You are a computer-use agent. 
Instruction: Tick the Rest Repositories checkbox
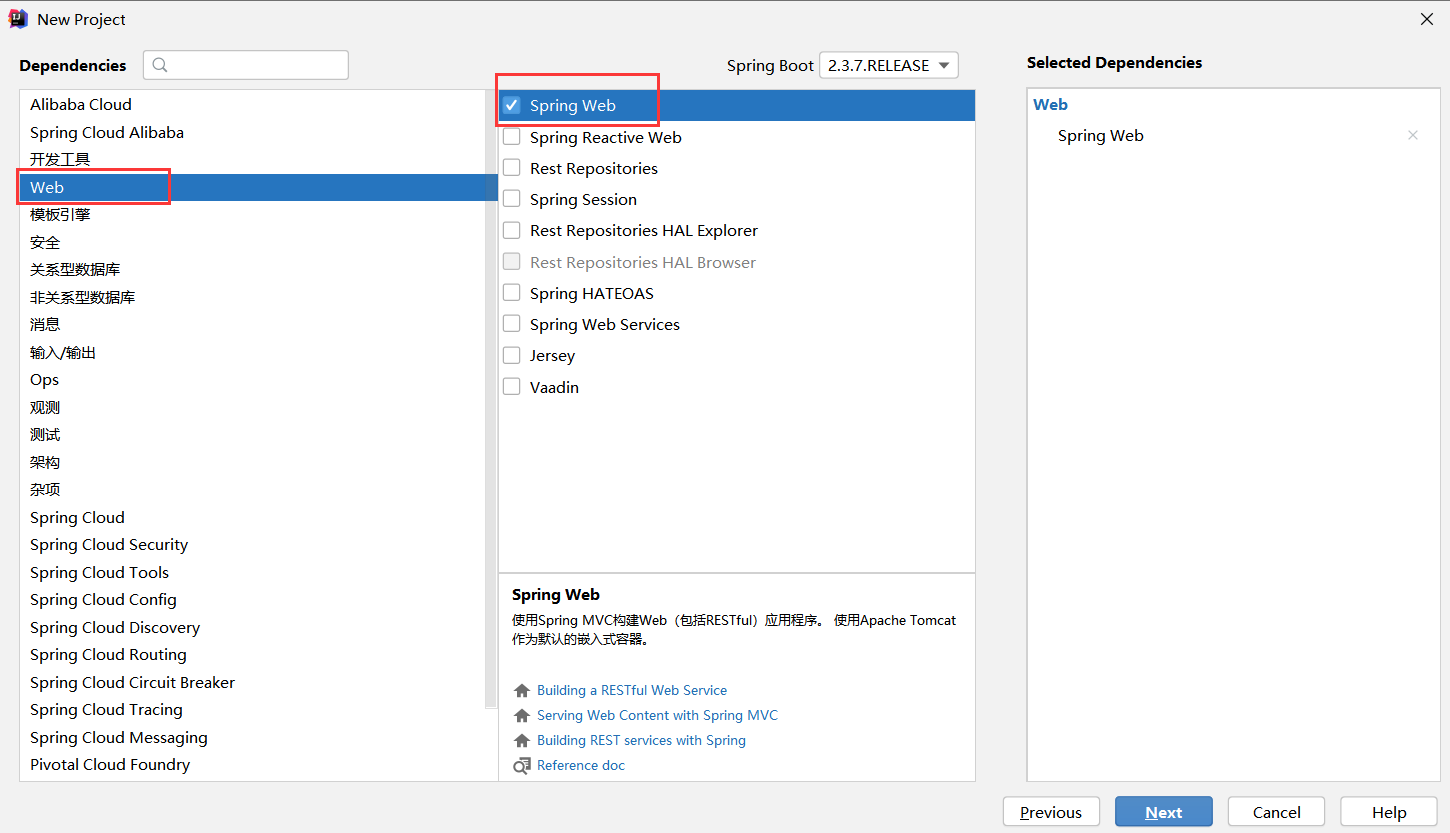point(512,168)
